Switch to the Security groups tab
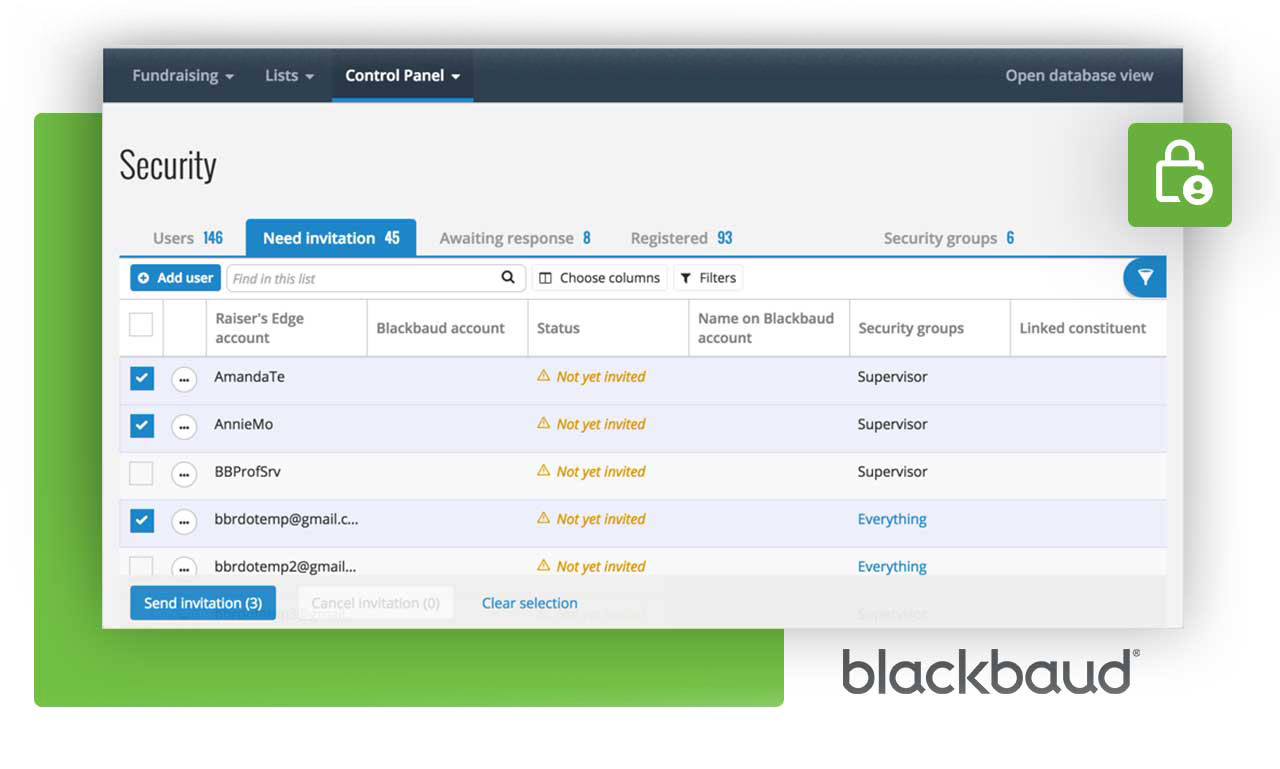Screen dimensions: 1280x769 coord(948,238)
